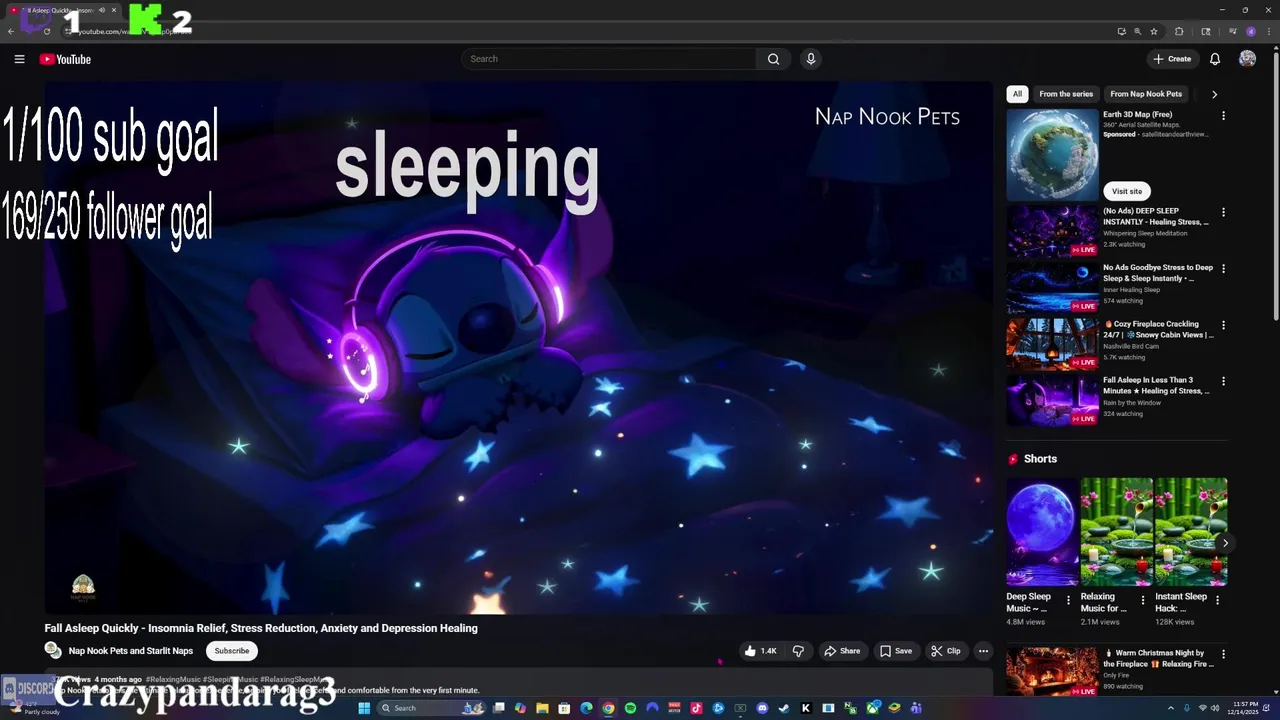Play the Instant Sleep Hack short
Image resolution: width=1280 pixels, height=720 pixels.
pyautogui.click(x=1190, y=532)
